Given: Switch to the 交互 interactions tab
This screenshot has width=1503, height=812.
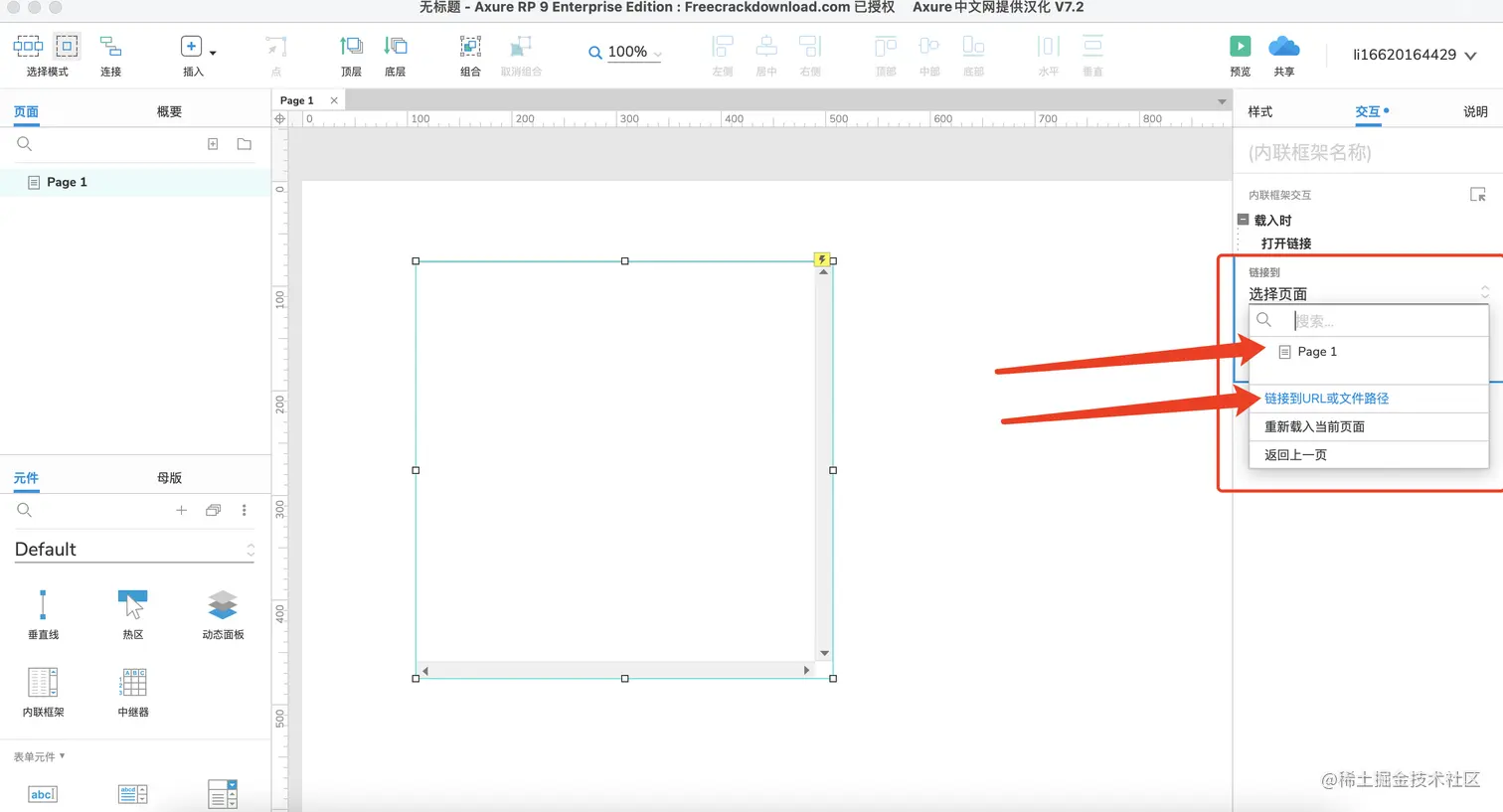Looking at the screenshot, I should coord(1368,111).
